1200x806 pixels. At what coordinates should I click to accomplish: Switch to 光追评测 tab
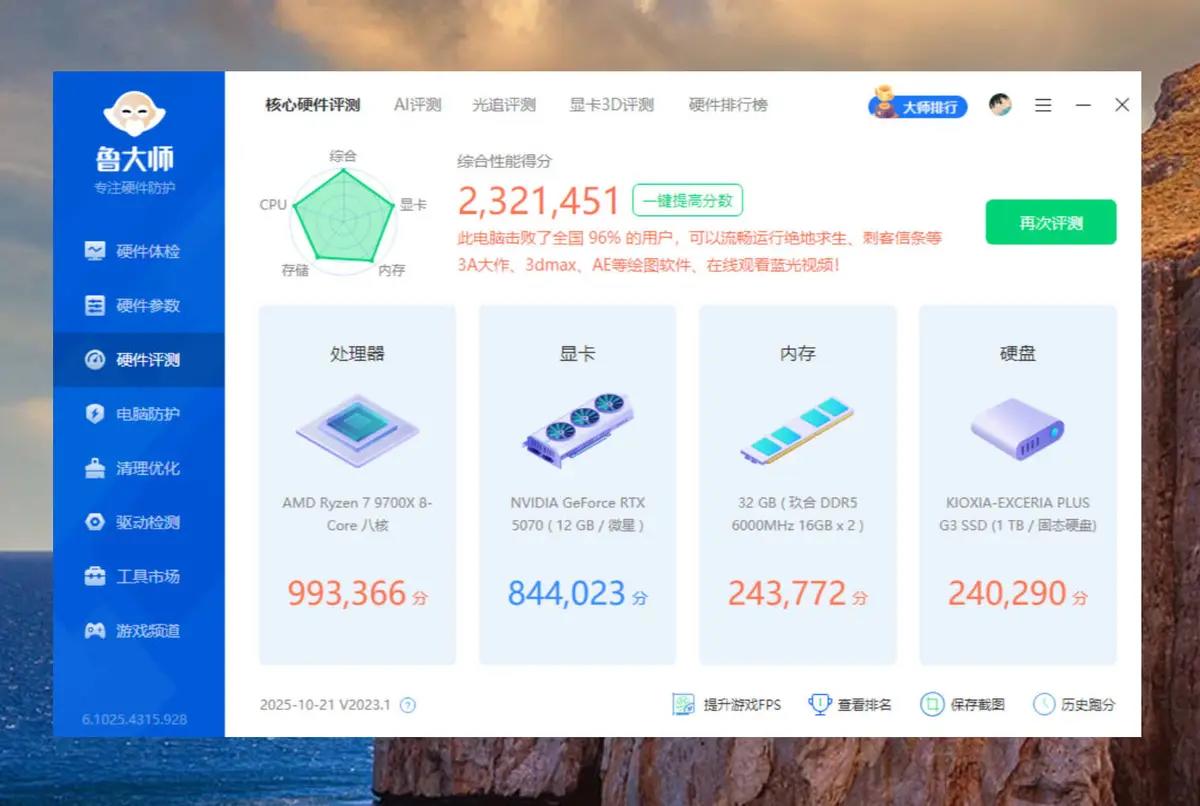click(x=504, y=104)
